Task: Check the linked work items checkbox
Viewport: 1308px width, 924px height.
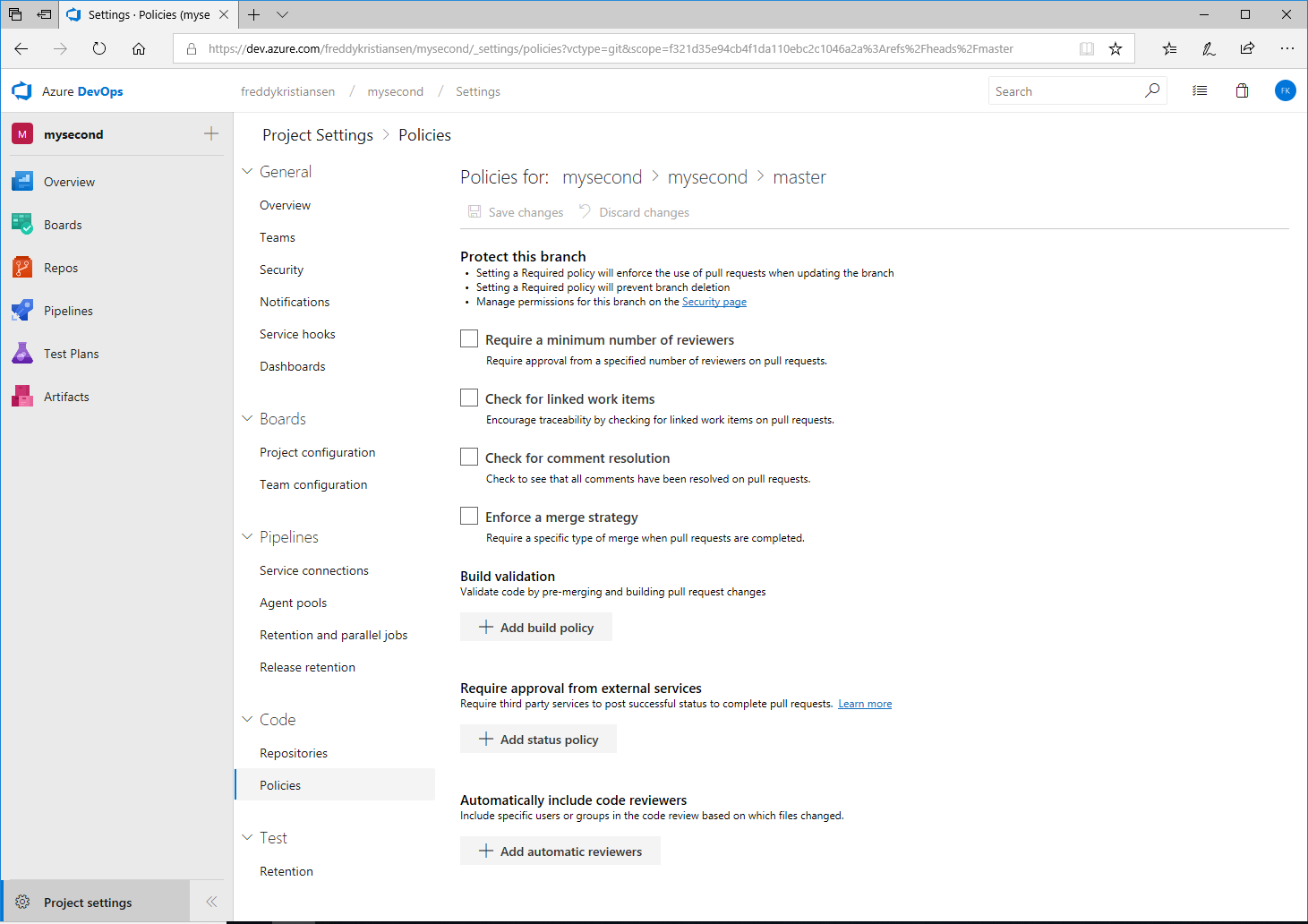Action: pyautogui.click(x=469, y=398)
